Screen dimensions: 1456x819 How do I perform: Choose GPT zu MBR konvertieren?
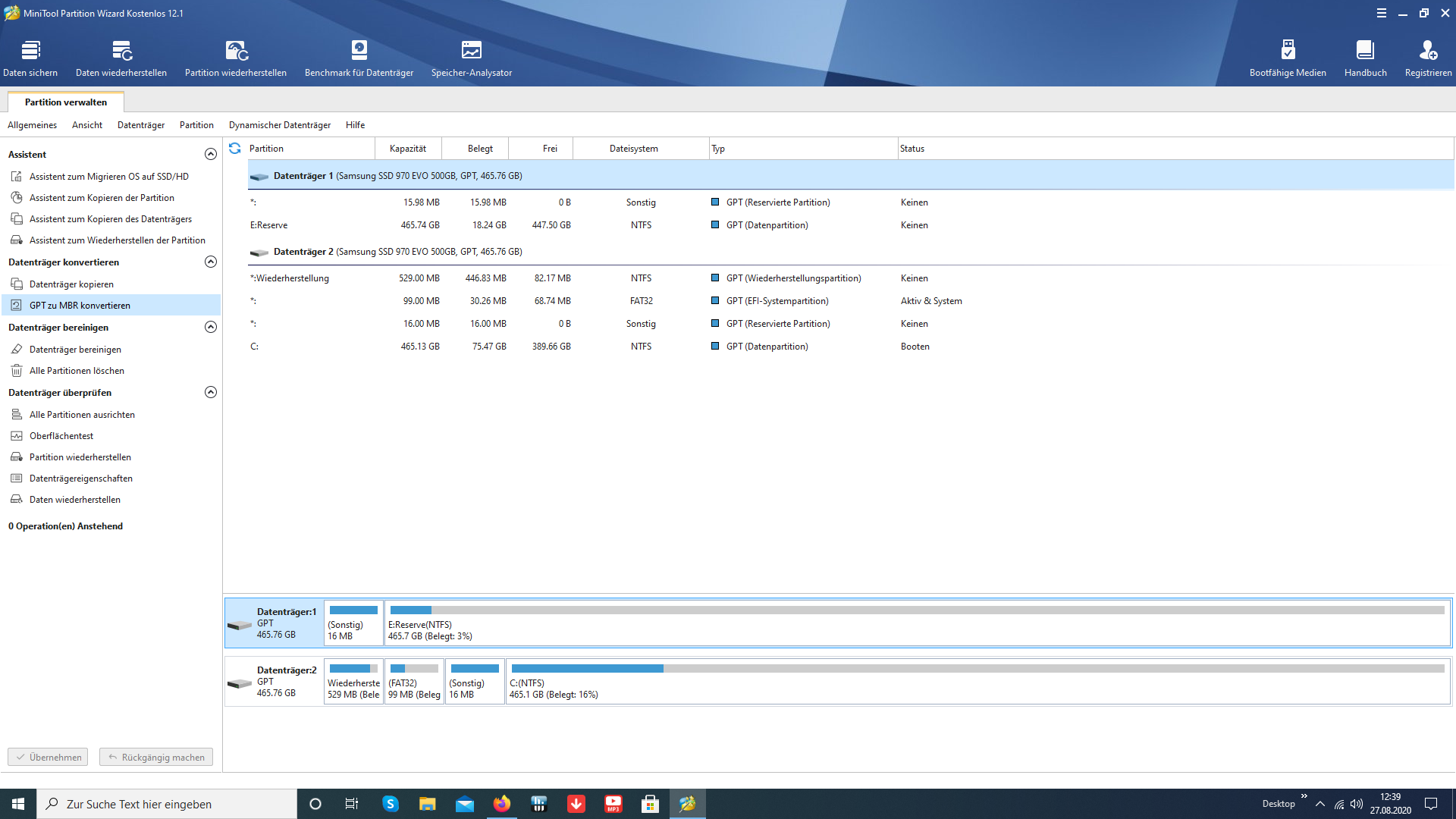pos(111,306)
